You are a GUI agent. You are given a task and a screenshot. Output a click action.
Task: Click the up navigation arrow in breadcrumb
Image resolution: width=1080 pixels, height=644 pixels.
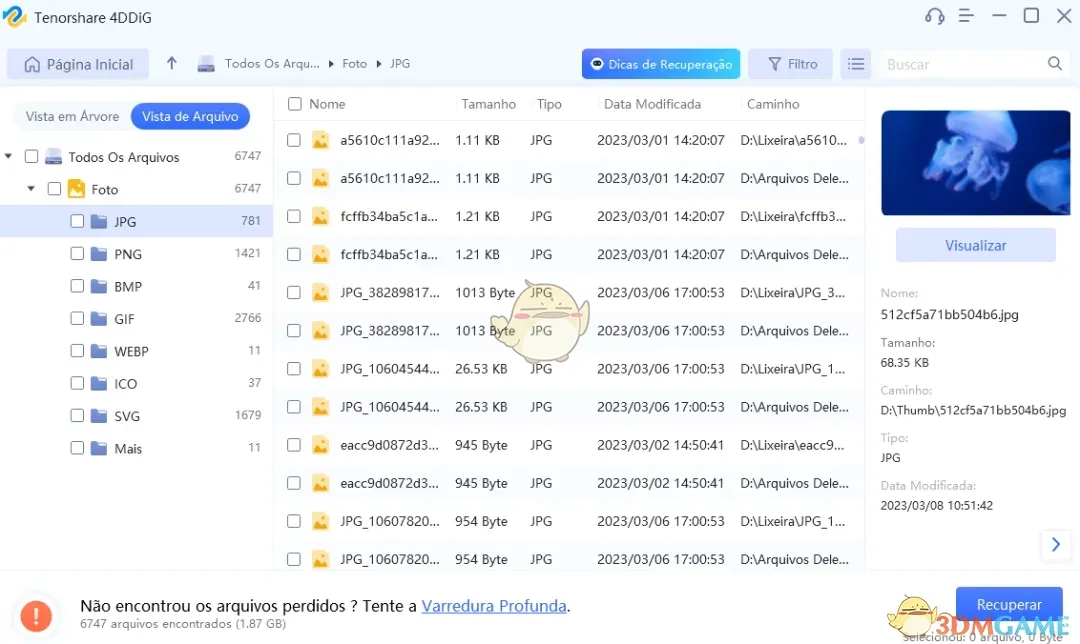[x=171, y=62]
